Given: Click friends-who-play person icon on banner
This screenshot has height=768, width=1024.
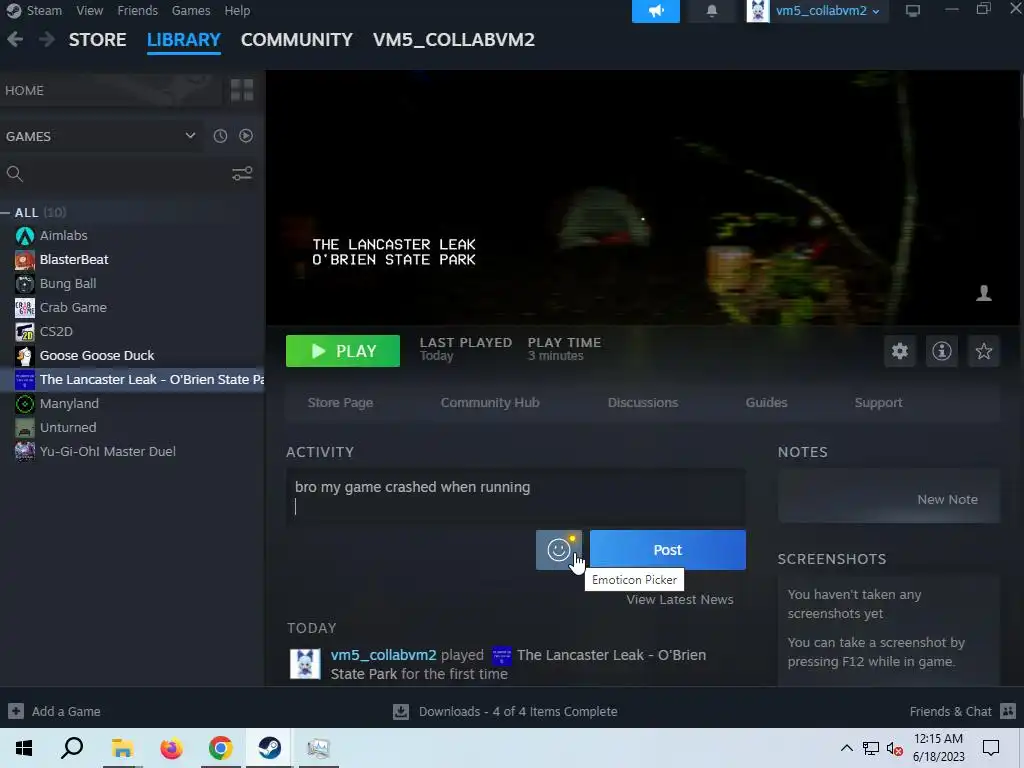Looking at the screenshot, I should coord(984,293).
